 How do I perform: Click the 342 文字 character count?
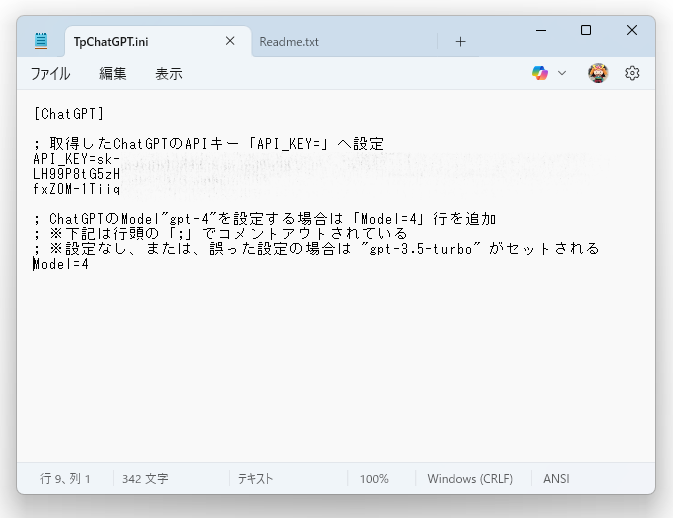(x=145, y=479)
